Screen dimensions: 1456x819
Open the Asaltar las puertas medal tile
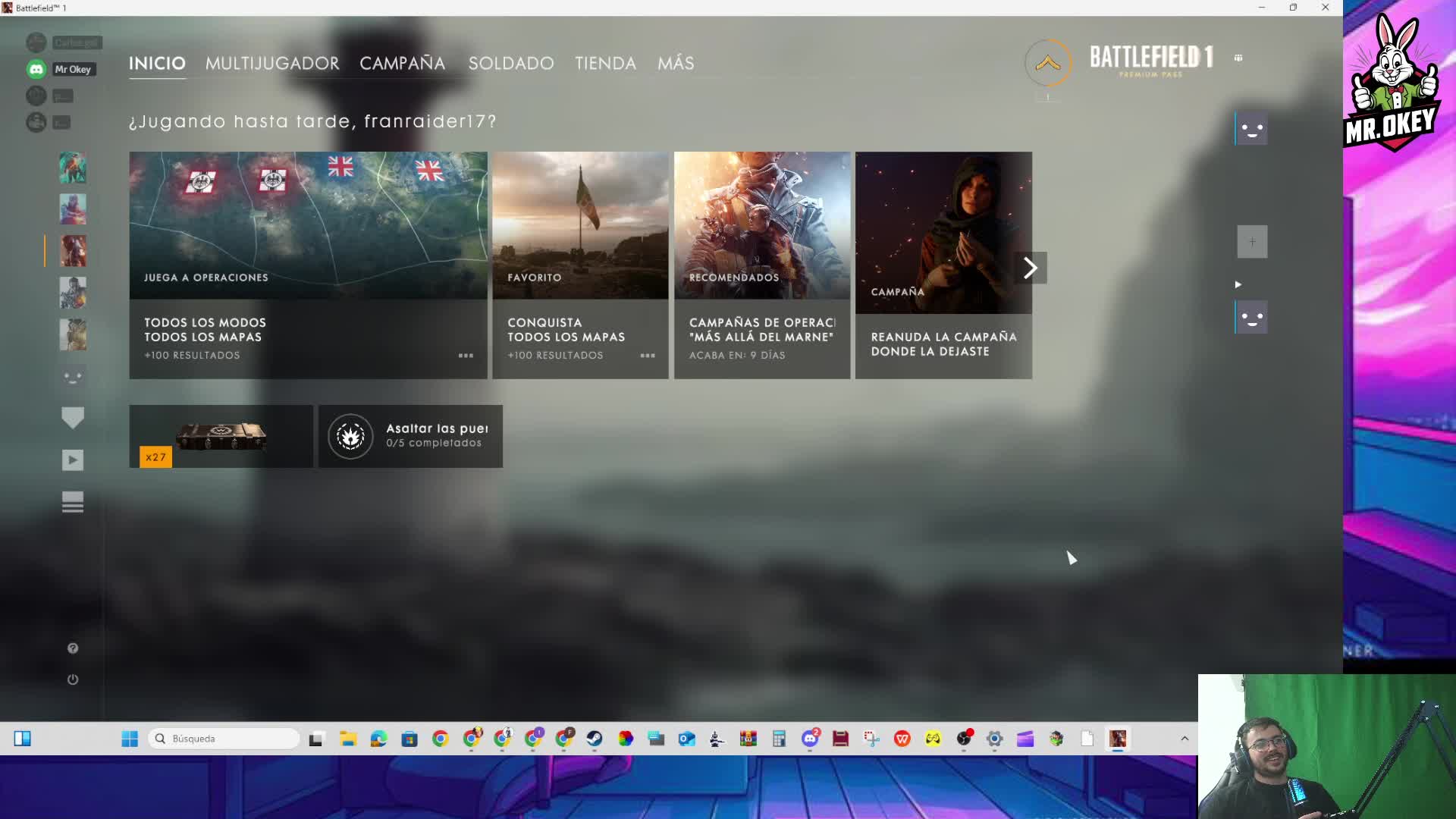coord(410,436)
